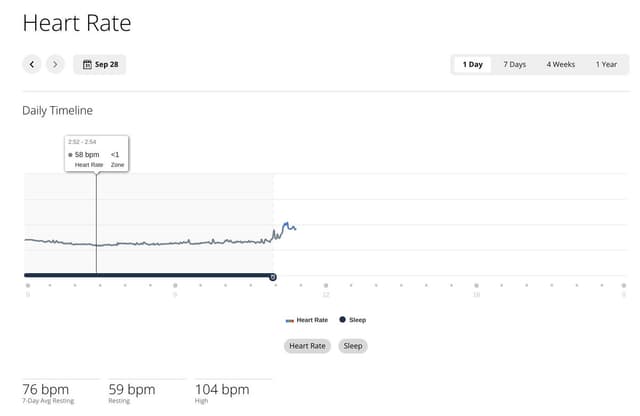Click the 76 bpm 7-Day Avg Resting stat
This screenshot has height=416, width=640.
pos(46,391)
